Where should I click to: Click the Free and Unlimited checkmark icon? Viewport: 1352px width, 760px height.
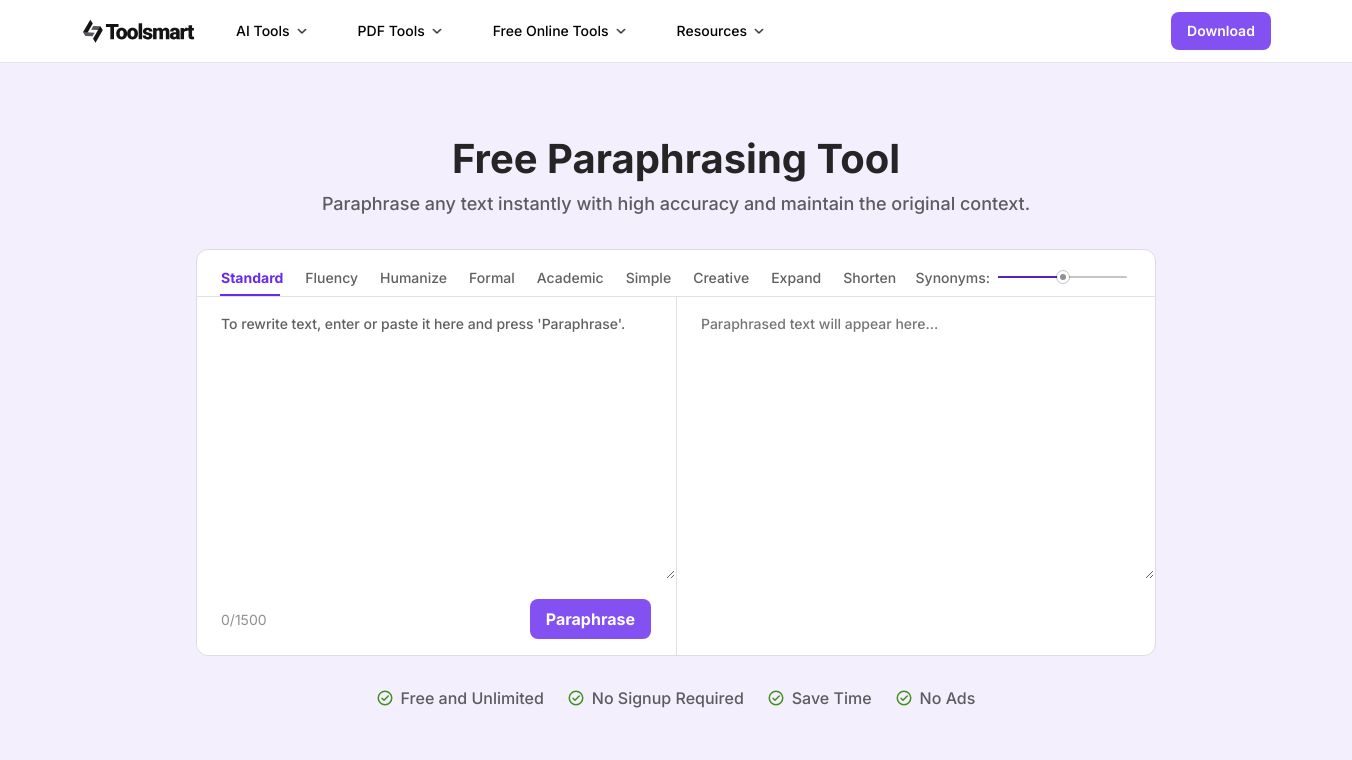coord(385,698)
